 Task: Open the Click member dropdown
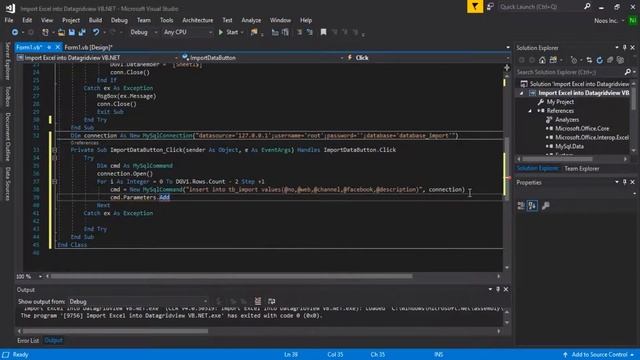(x=428, y=58)
